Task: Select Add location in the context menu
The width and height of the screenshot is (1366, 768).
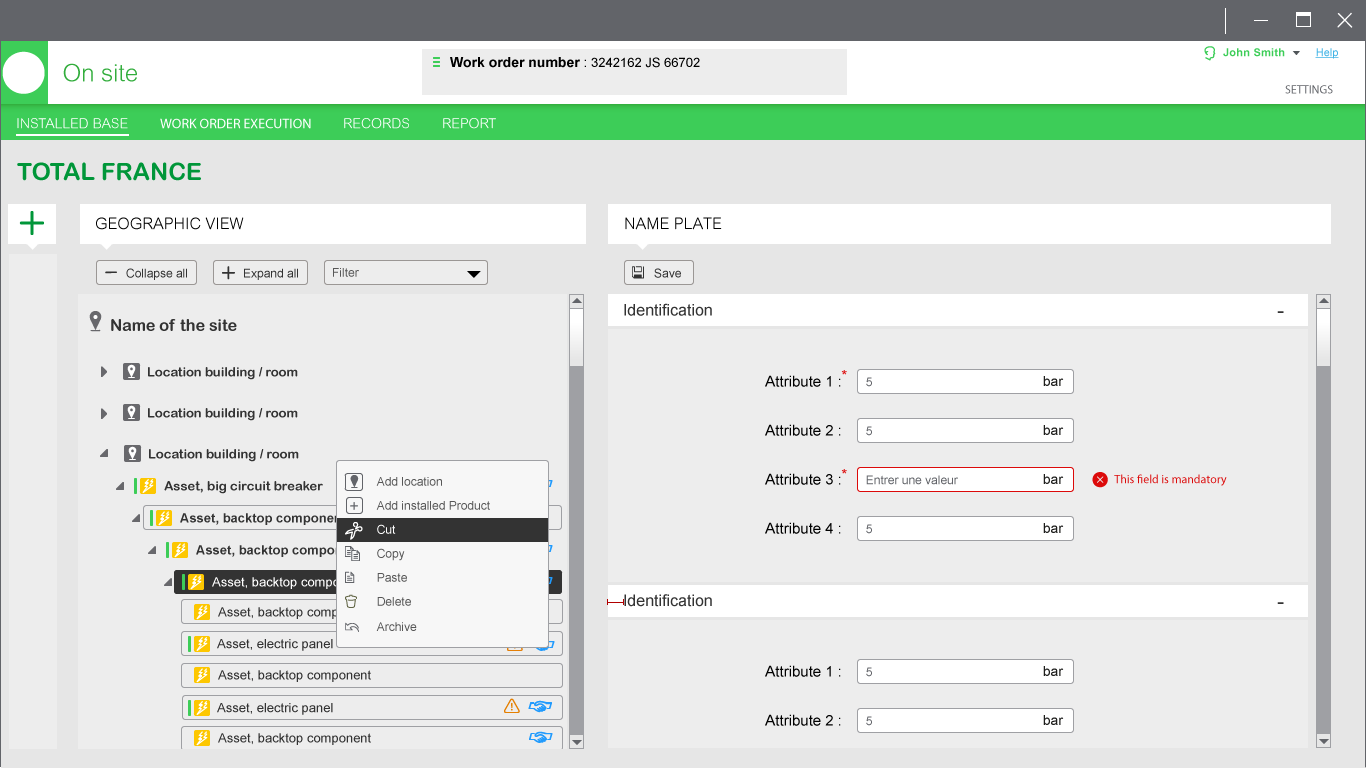Action: [x=442, y=481]
